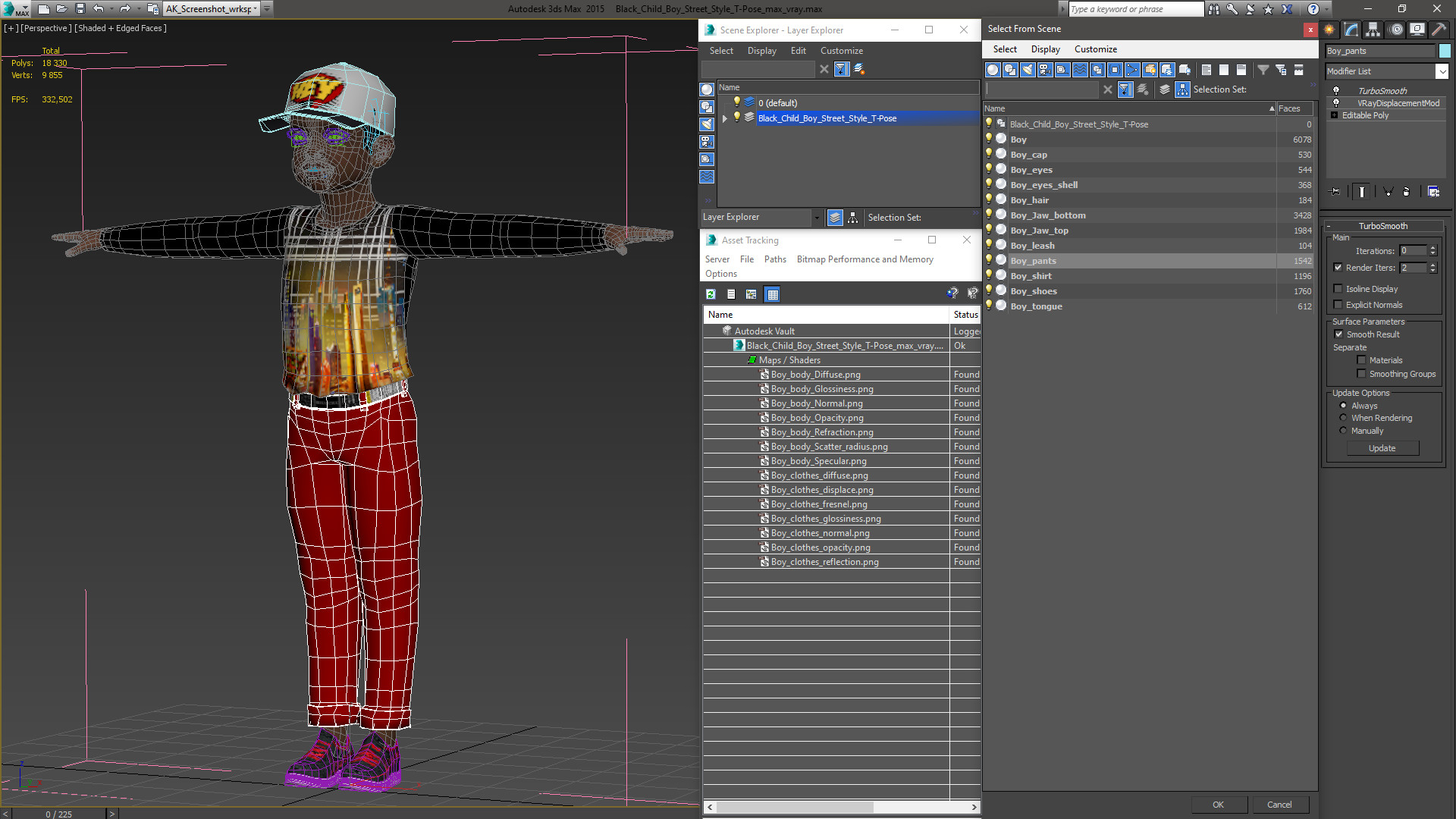This screenshot has height=819, width=1456.
Task: Expand Editable Poly sub-objects
Action: 1335,115
